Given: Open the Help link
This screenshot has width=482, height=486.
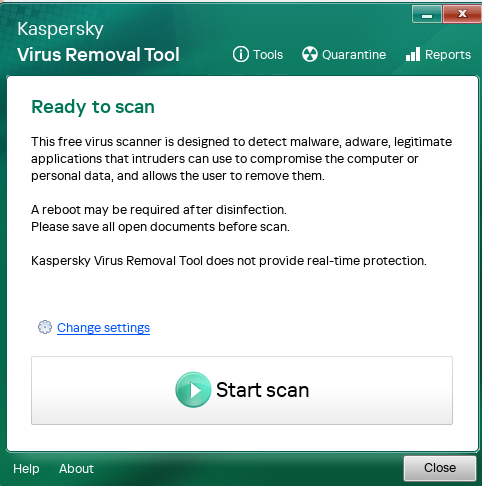Looking at the screenshot, I should 26,469.
